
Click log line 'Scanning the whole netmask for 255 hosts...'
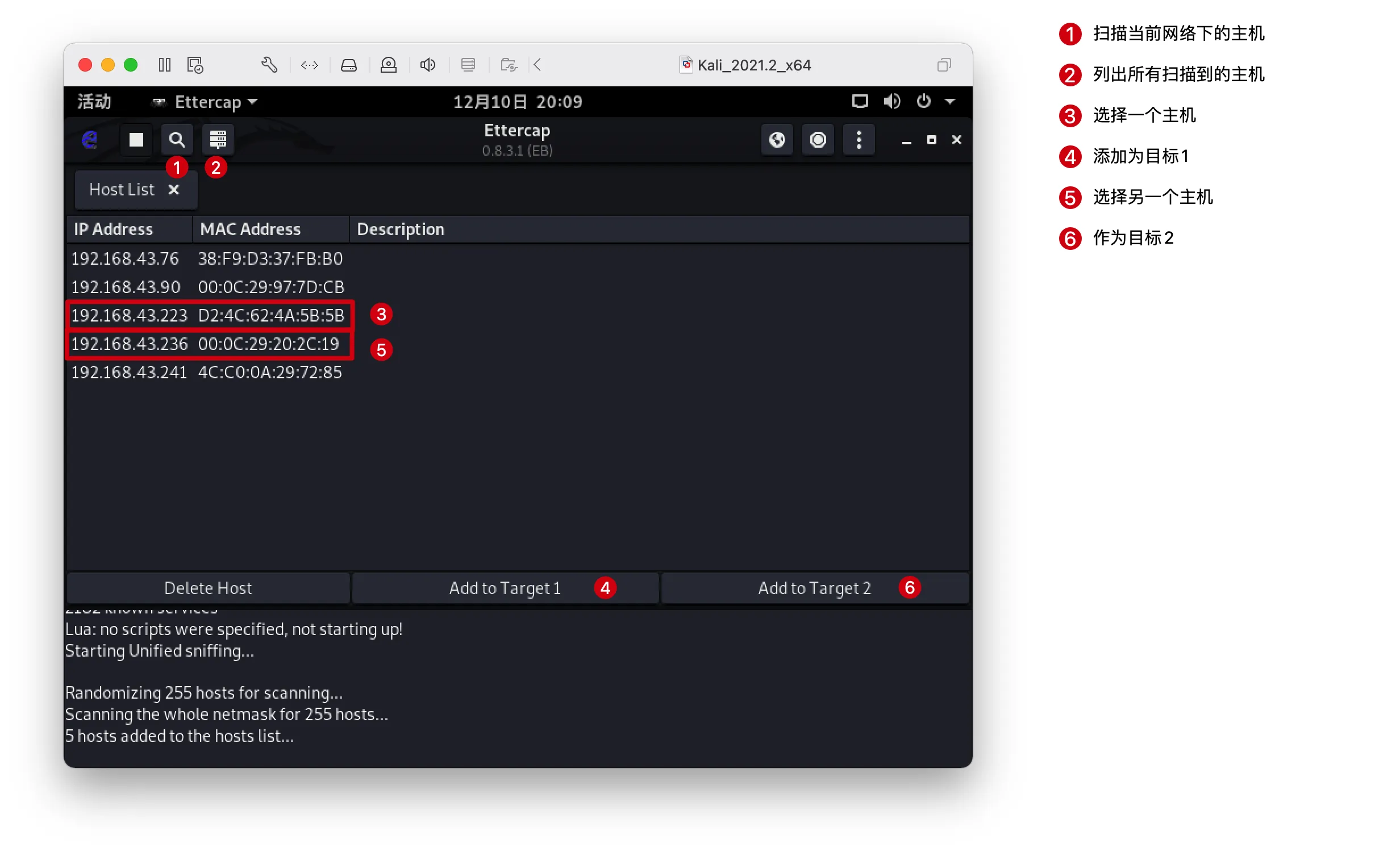(227, 715)
